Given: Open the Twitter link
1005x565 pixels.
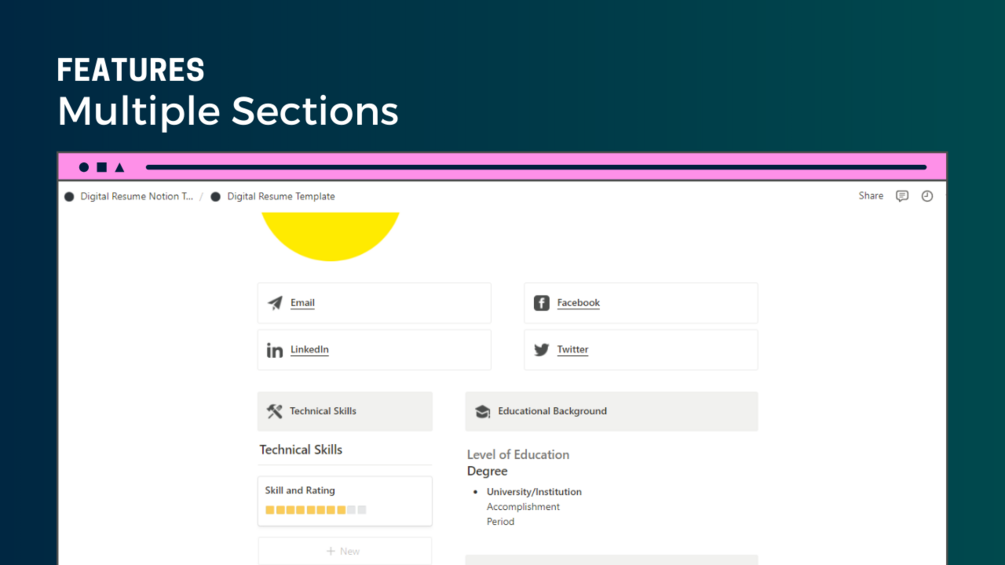Looking at the screenshot, I should tap(572, 350).
